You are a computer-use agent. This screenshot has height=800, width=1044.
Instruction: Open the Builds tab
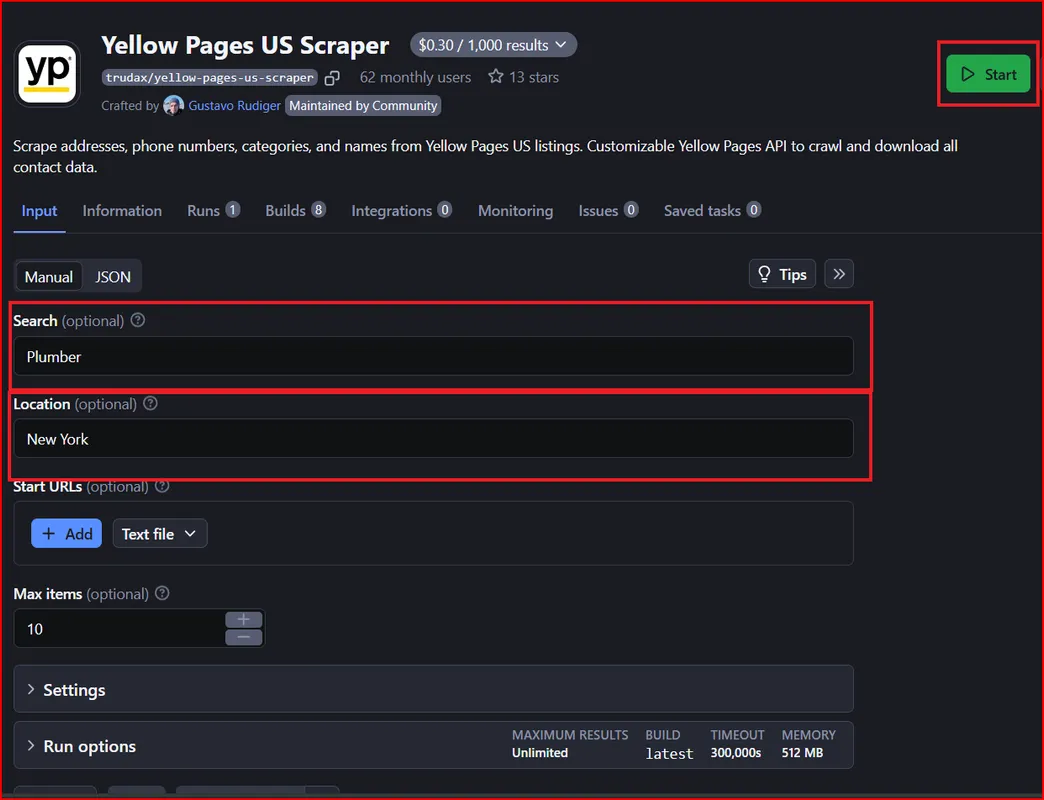tap(296, 211)
